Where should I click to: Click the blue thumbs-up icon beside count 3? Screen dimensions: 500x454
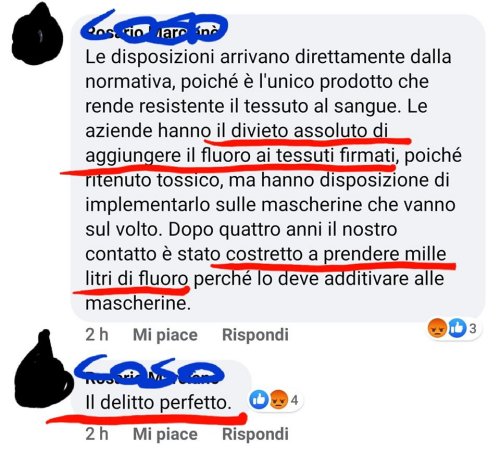click(x=457, y=328)
